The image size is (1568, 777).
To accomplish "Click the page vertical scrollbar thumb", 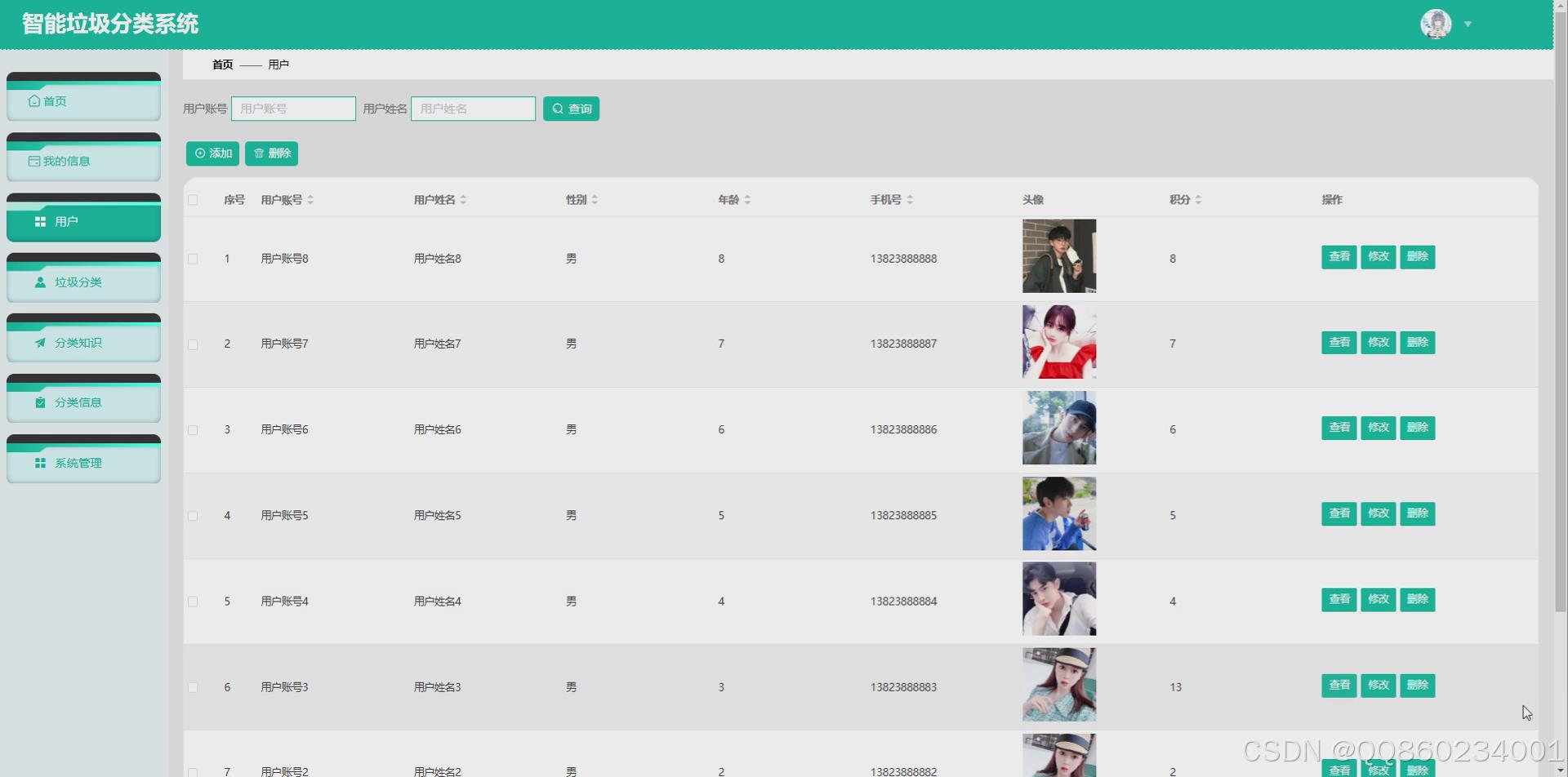I will click(x=1561, y=312).
